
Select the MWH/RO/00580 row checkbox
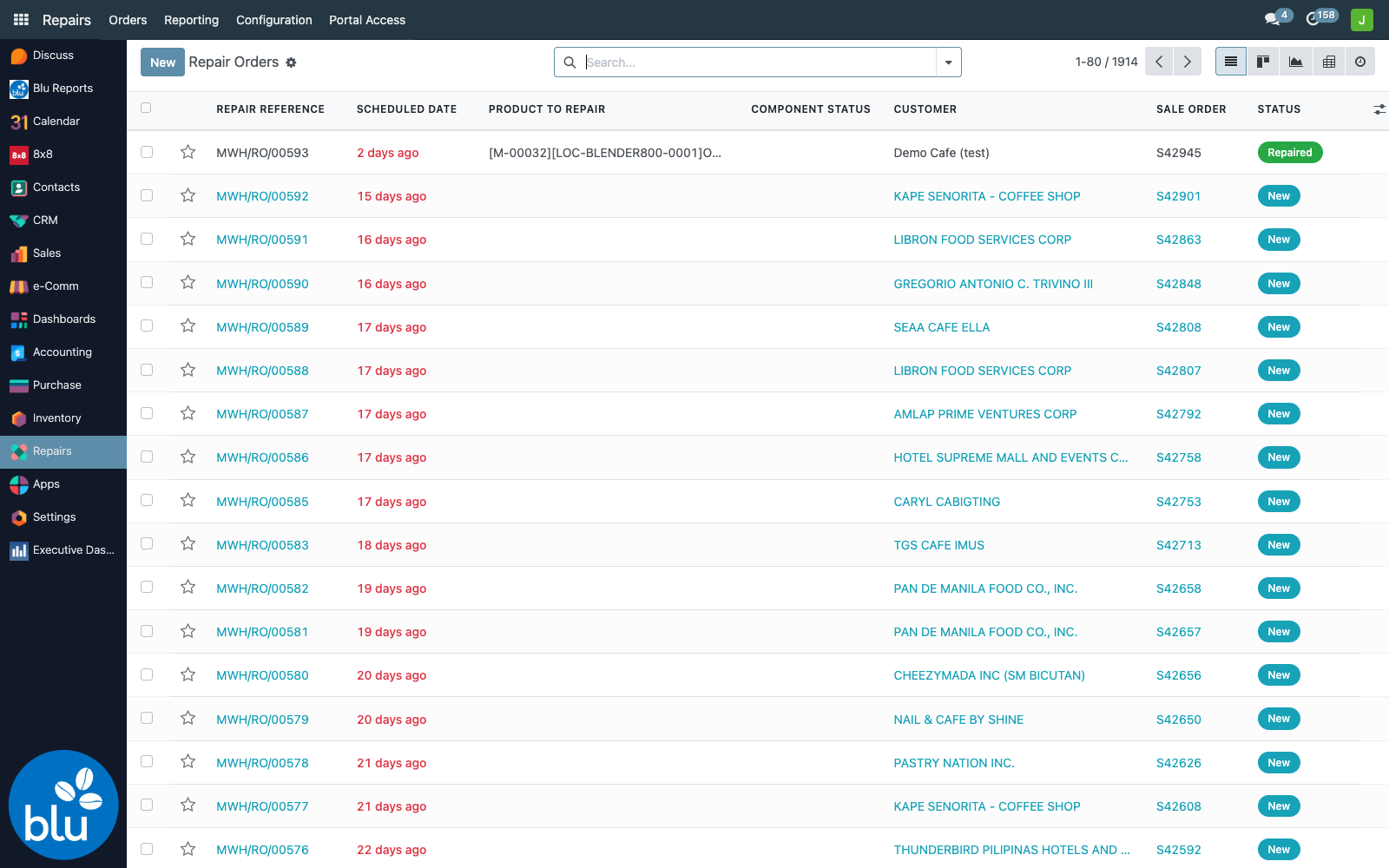[x=147, y=674]
